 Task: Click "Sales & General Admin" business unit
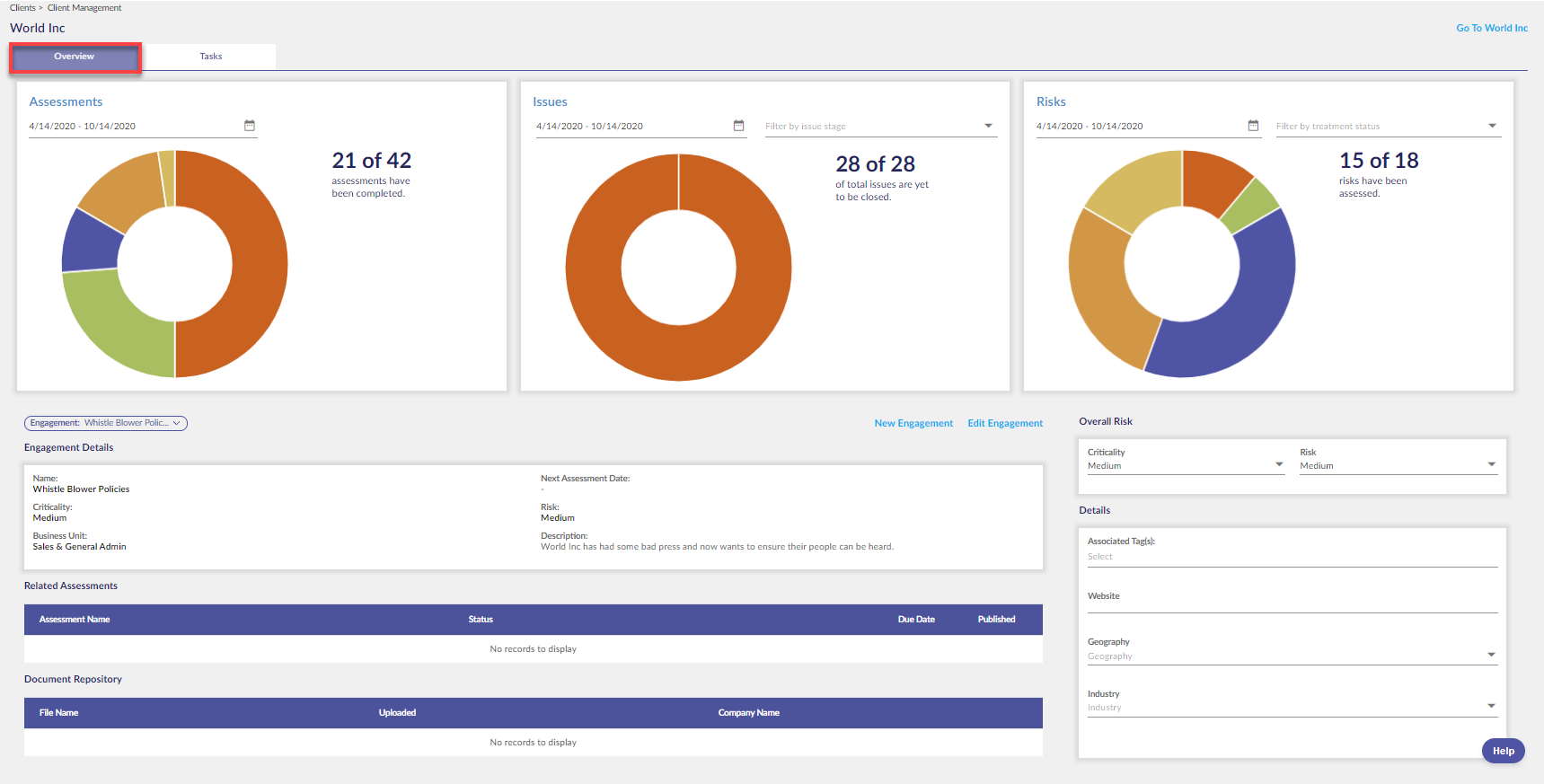coord(80,547)
